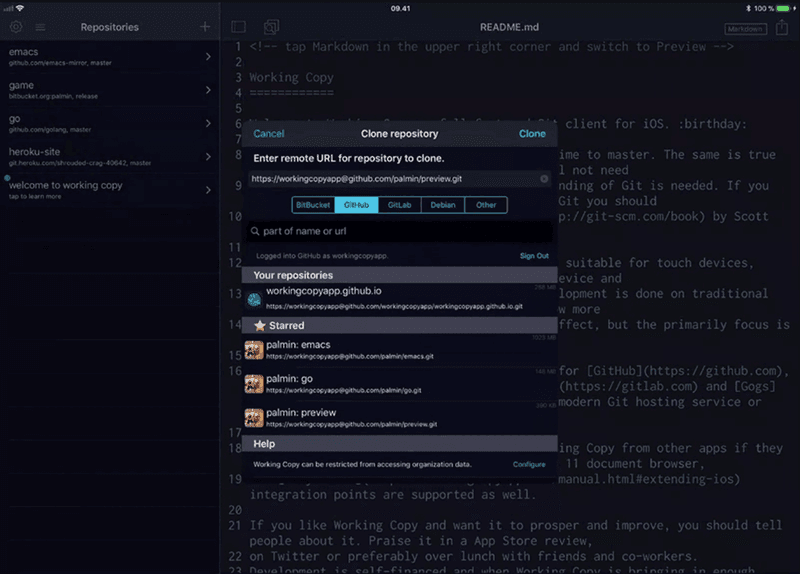Tap the palmin: go avatar
This screenshot has height=574, width=800.
point(254,384)
